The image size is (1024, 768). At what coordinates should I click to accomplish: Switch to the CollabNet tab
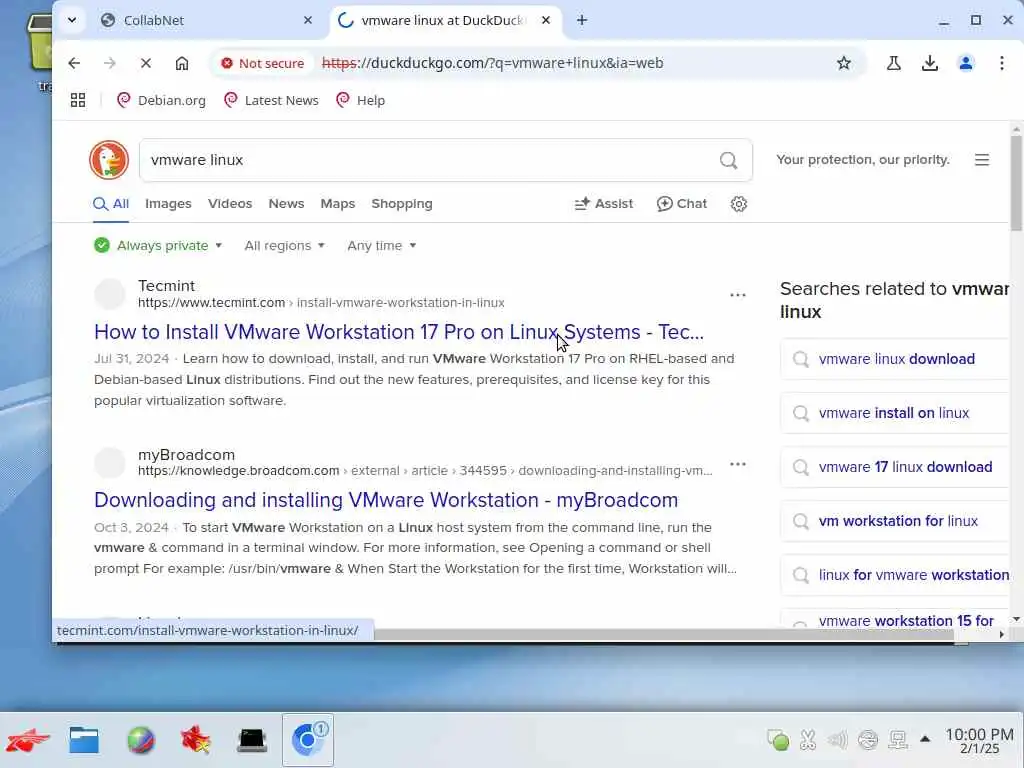tap(208, 20)
